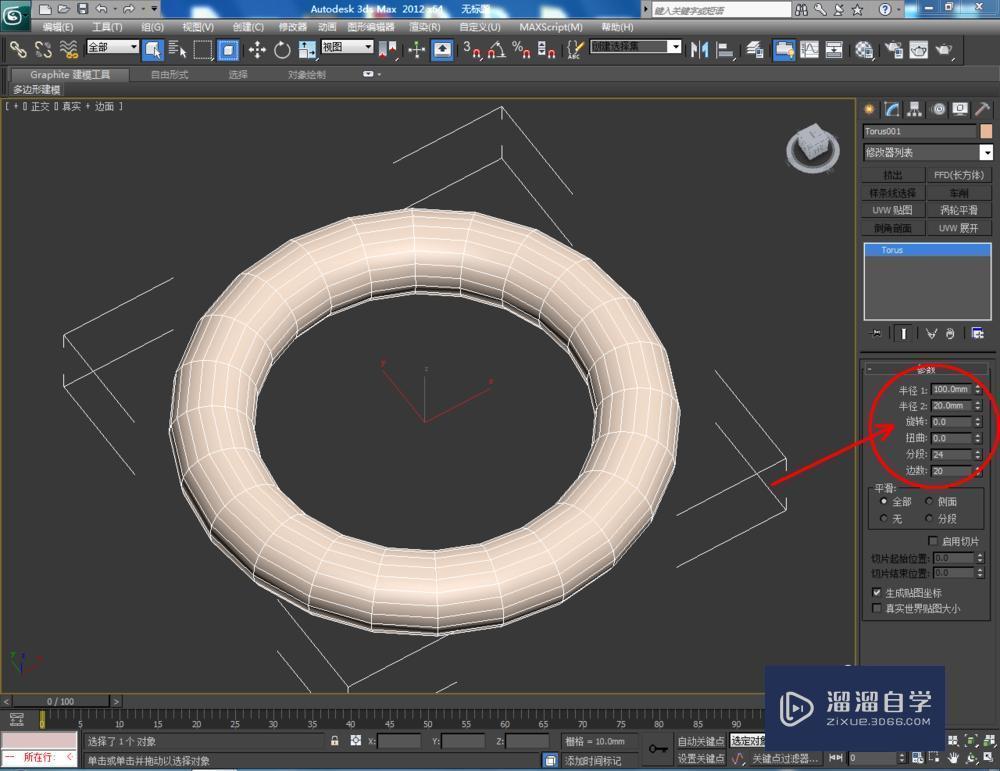Viewport: 1000px width, 771px height.
Task: Open the Select by Name dialog
Action: tap(177, 49)
